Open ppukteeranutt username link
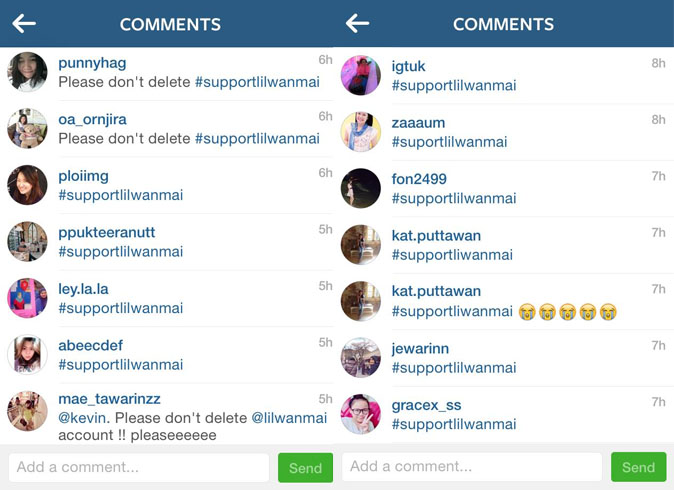Viewport: 674px width, 490px height. click(x=107, y=232)
